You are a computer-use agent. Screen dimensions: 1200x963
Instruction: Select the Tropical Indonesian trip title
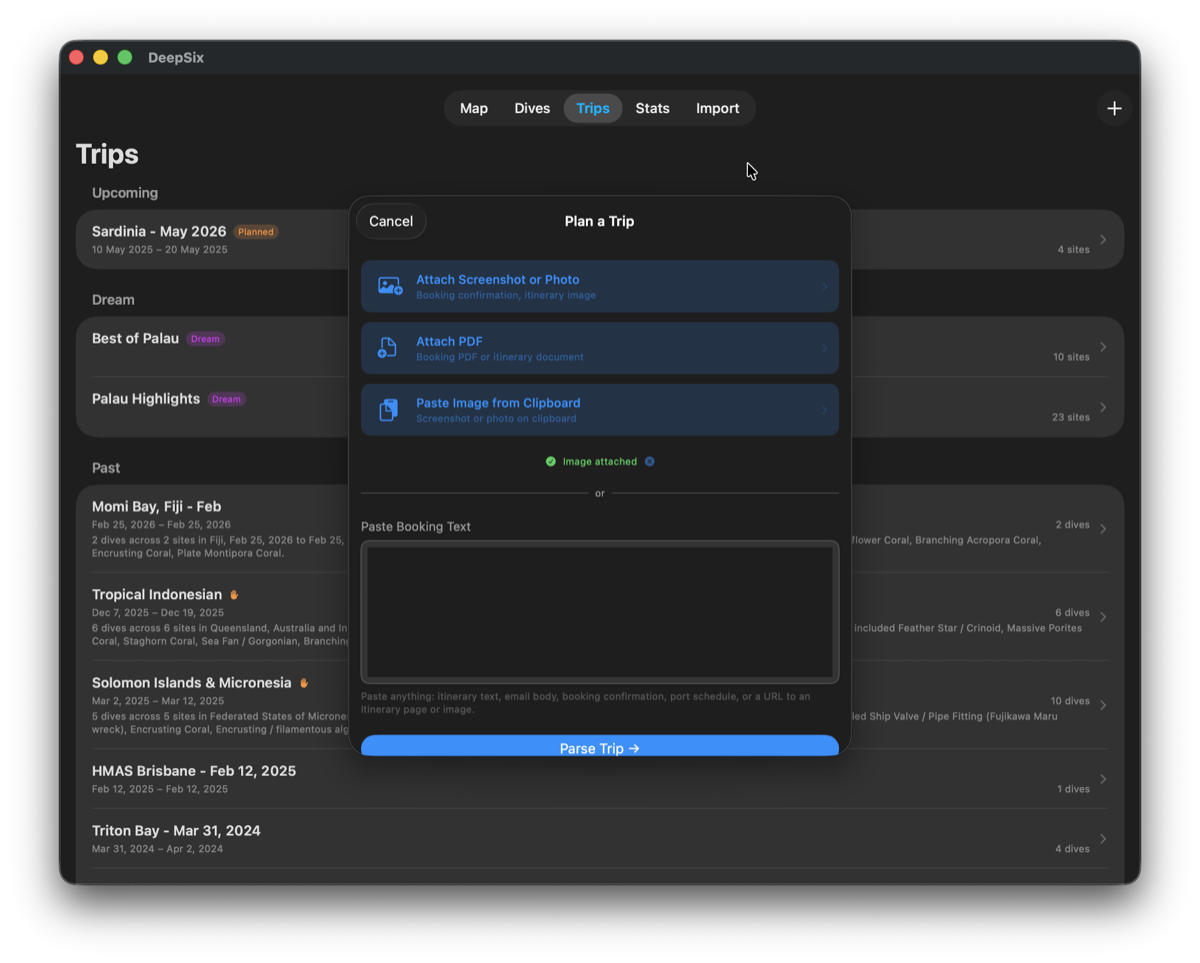[157, 594]
